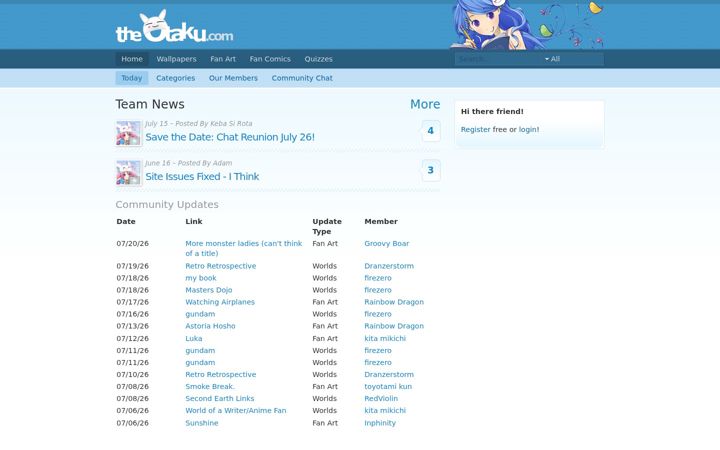View firezero profile in 'my book' row

pos(378,278)
